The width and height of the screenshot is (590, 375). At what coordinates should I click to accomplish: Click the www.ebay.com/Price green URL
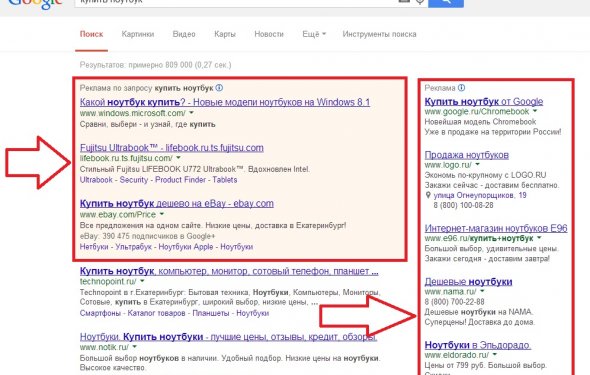tap(118, 214)
